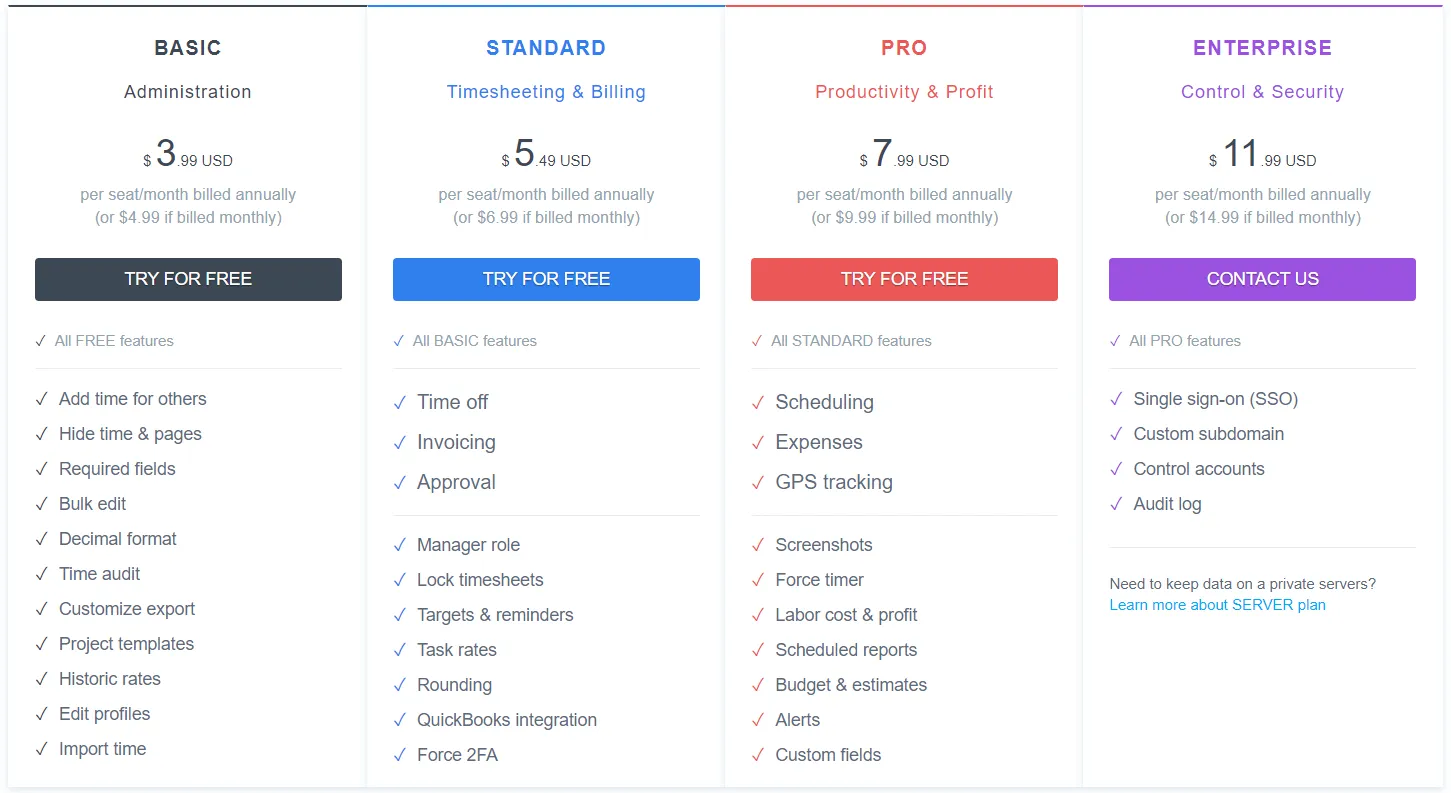The image size is (1451, 793).
Task: Click the Contact Us button for ENTERPRISE
Action: coord(1262,279)
